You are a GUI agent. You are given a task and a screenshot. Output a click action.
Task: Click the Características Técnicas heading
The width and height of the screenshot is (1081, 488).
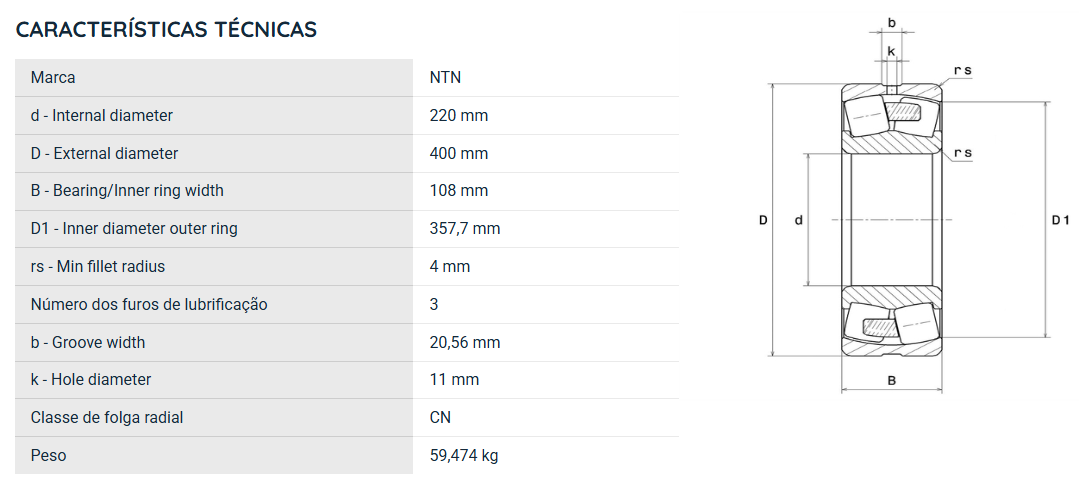(x=166, y=30)
